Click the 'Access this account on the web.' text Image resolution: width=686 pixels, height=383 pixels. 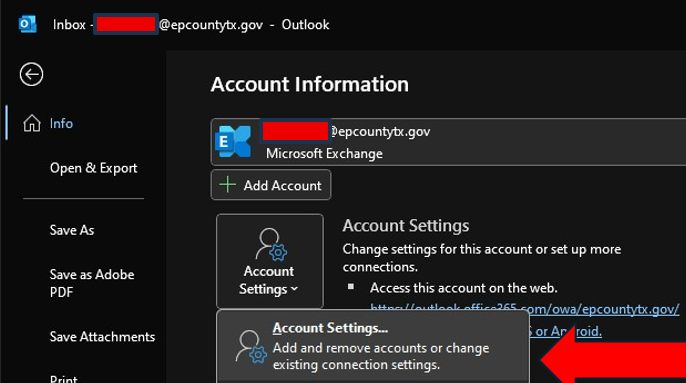464,288
